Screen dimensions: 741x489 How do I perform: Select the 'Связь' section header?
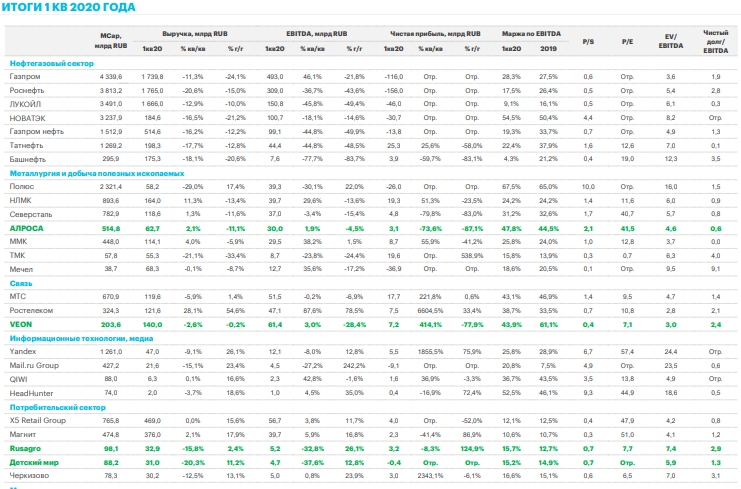[x=20, y=284]
